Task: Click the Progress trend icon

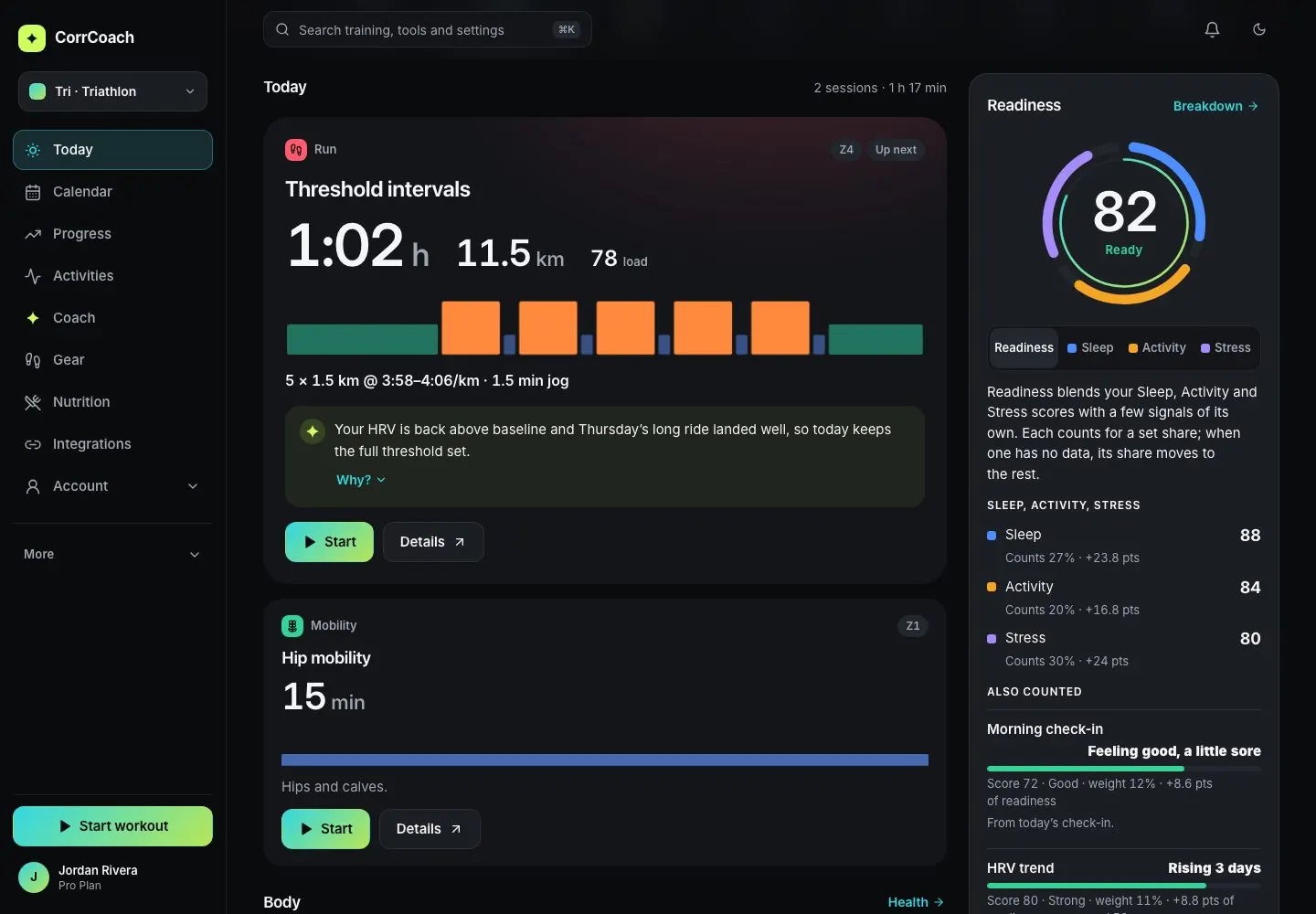Action: click(x=33, y=234)
